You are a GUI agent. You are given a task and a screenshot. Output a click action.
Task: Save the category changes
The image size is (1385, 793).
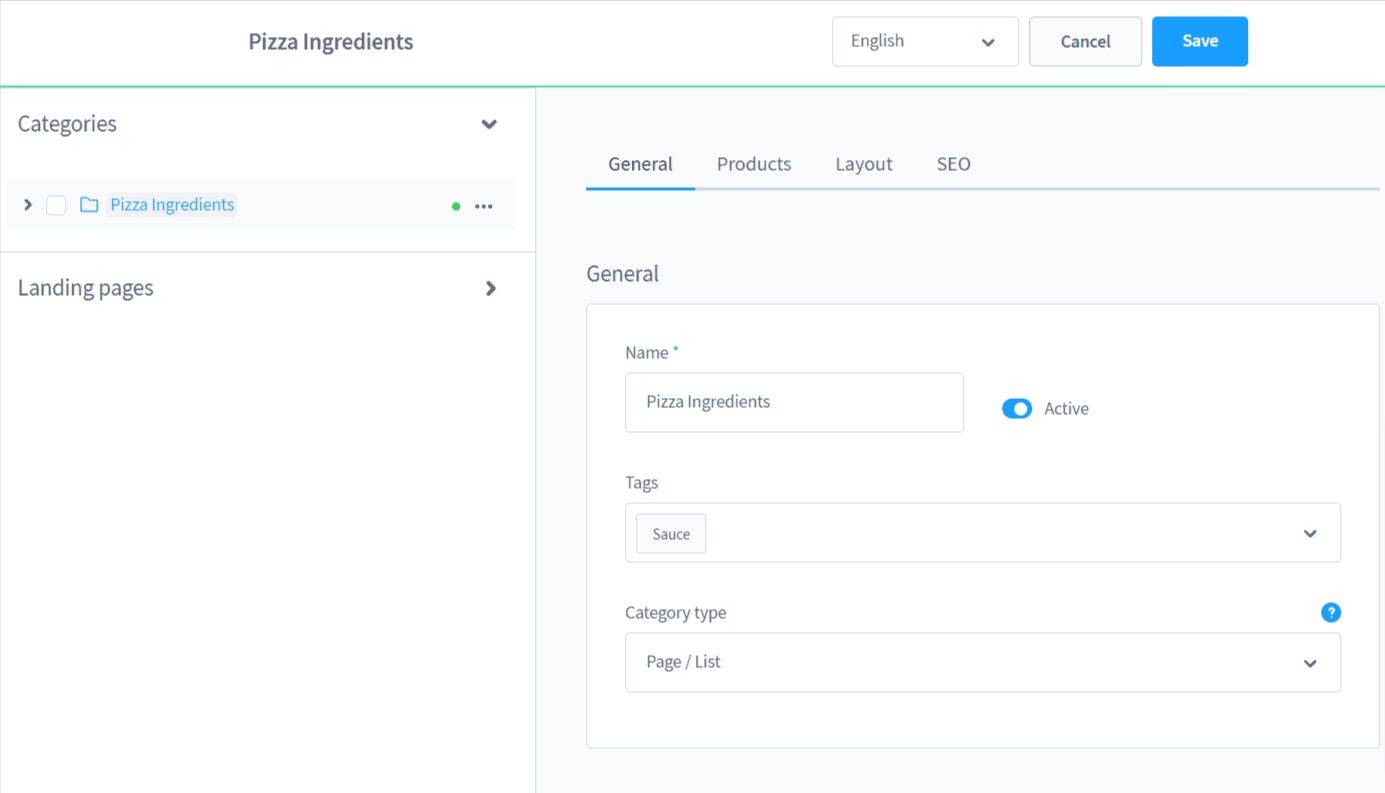tap(1199, 41)
